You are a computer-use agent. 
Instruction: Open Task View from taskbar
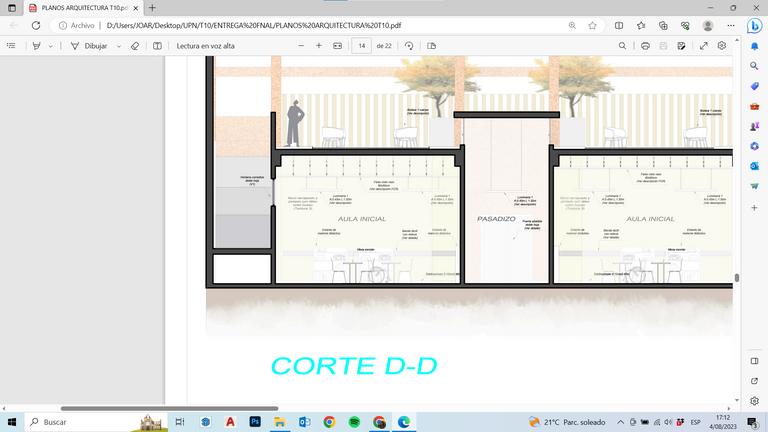(180, 422)
